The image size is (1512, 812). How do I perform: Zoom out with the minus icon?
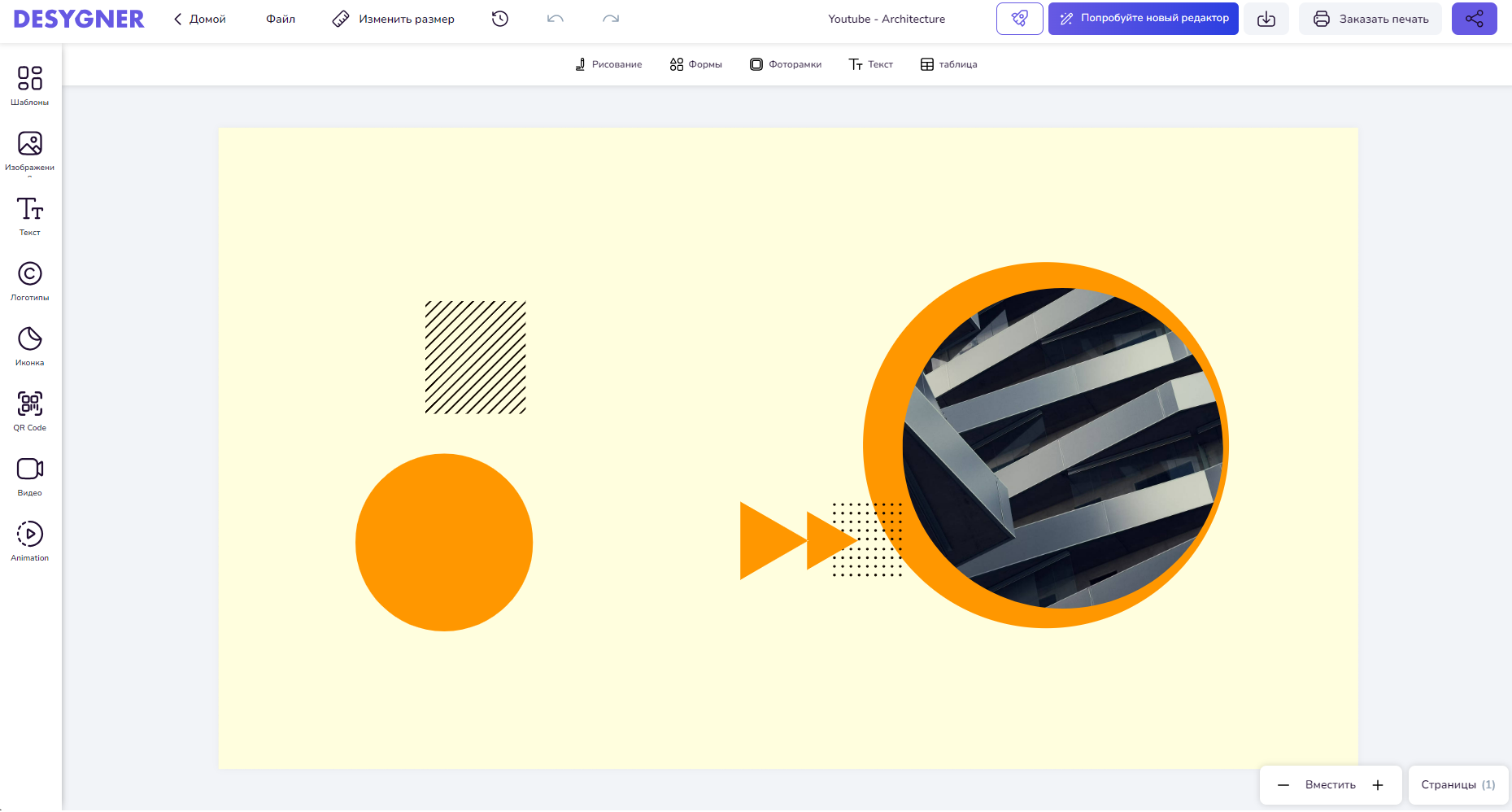pos(1283,785)
